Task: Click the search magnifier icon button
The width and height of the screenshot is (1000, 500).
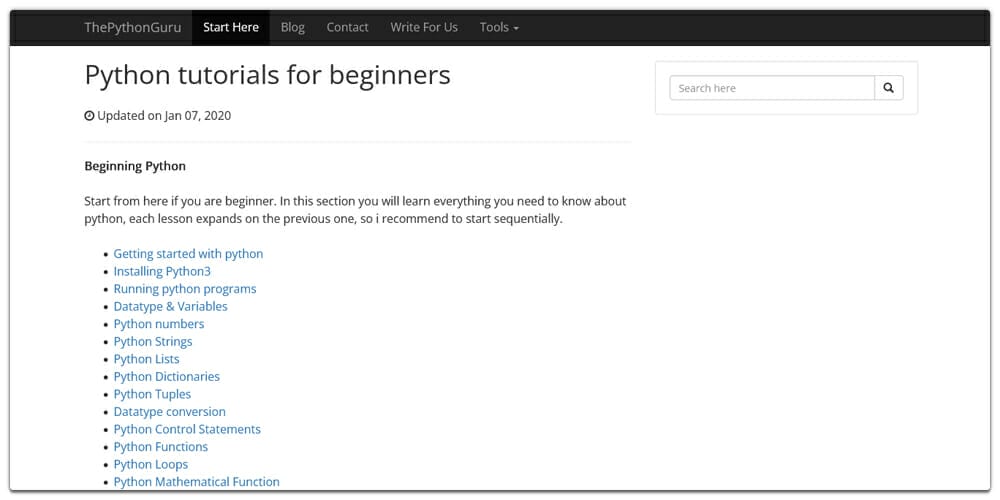Action: click(x=888, y=88)
